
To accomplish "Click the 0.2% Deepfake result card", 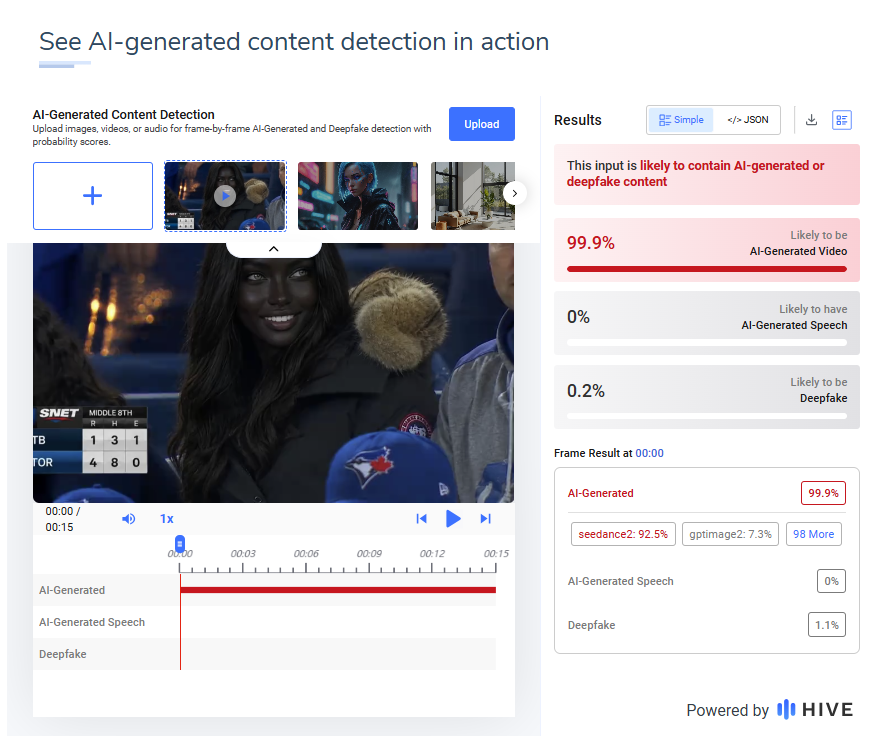I will point(707,397).
